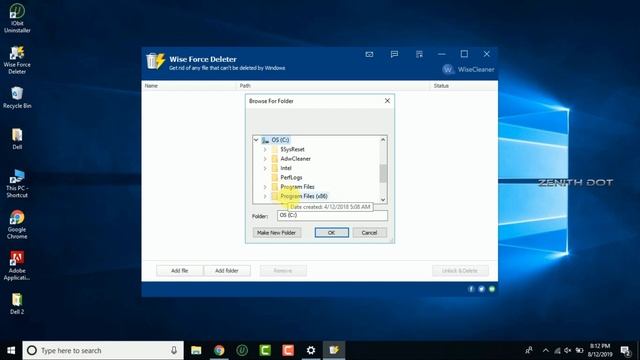Click the microphone icon in search box
The width and height of the screenshot is (640, 360).
[174, 350]
